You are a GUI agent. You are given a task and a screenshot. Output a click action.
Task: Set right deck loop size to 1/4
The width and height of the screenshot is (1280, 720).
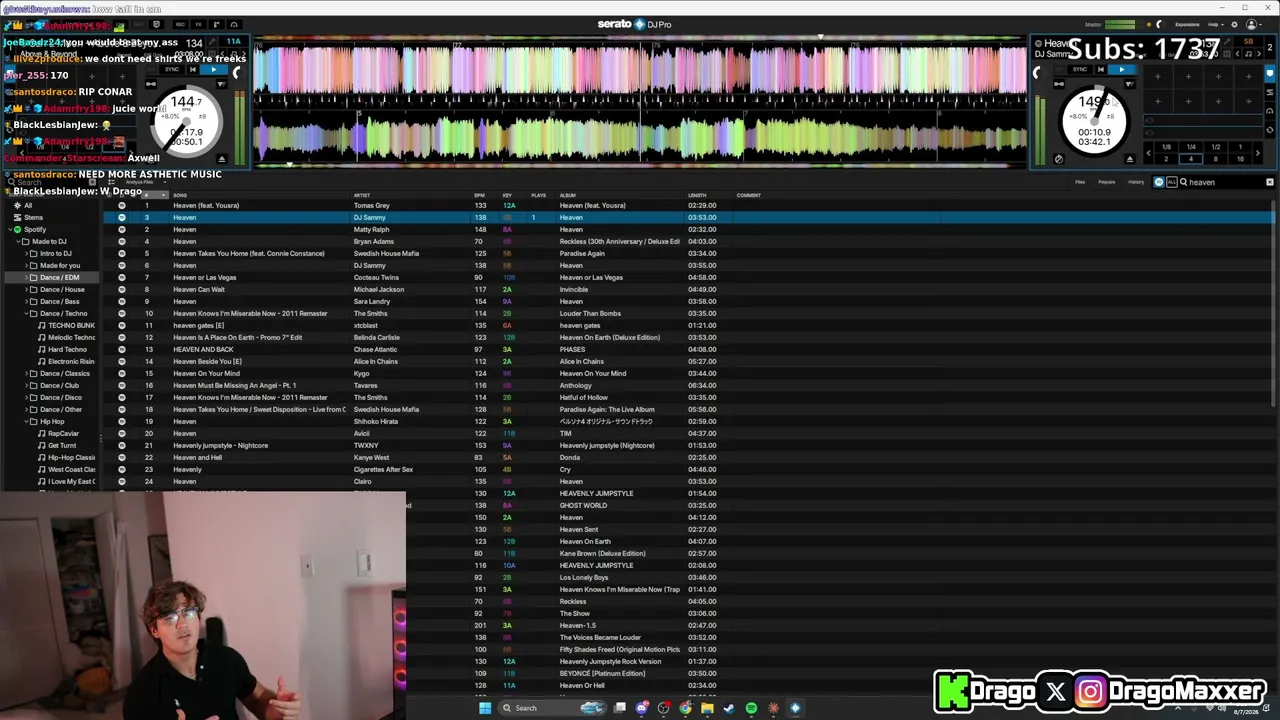(1191, 147)
